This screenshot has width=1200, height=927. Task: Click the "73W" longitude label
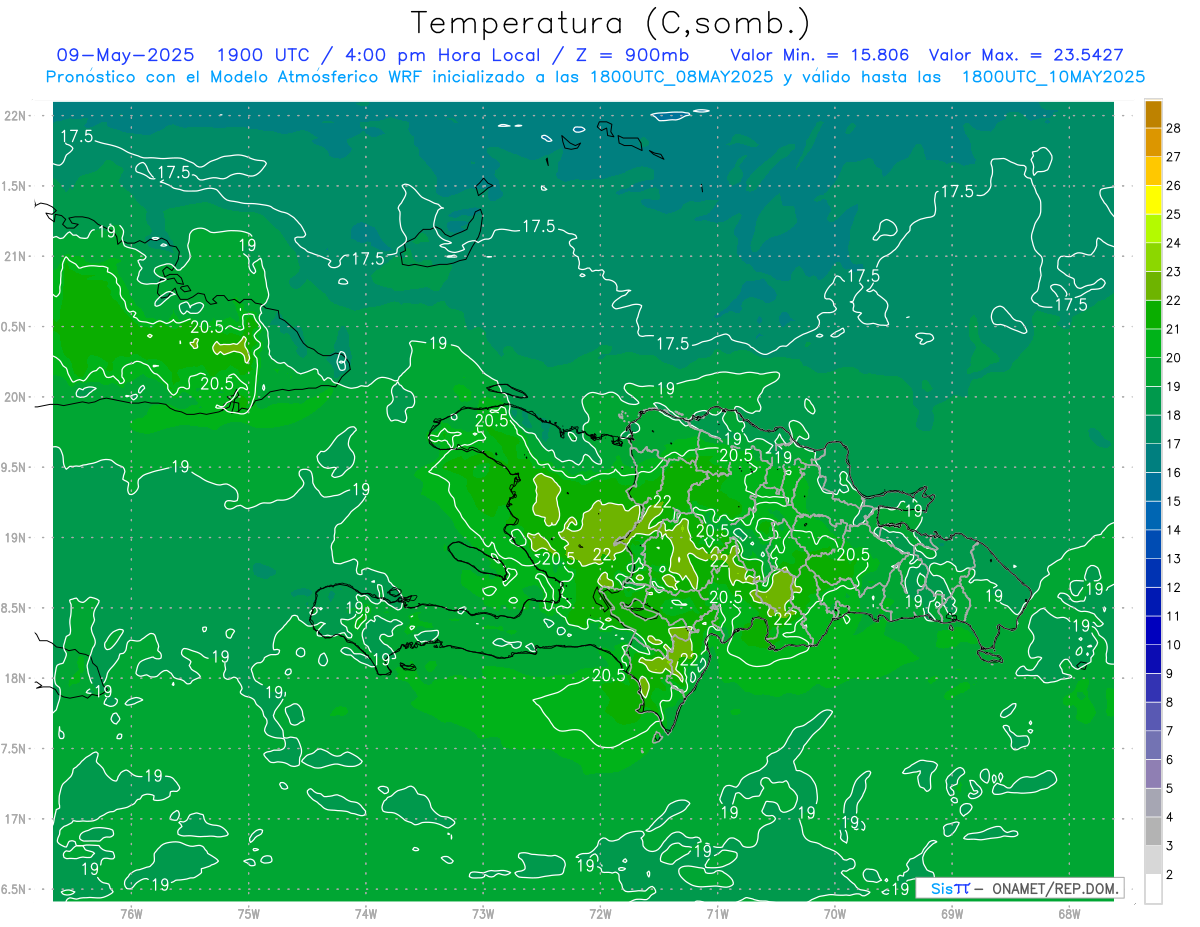pos(483,914)
